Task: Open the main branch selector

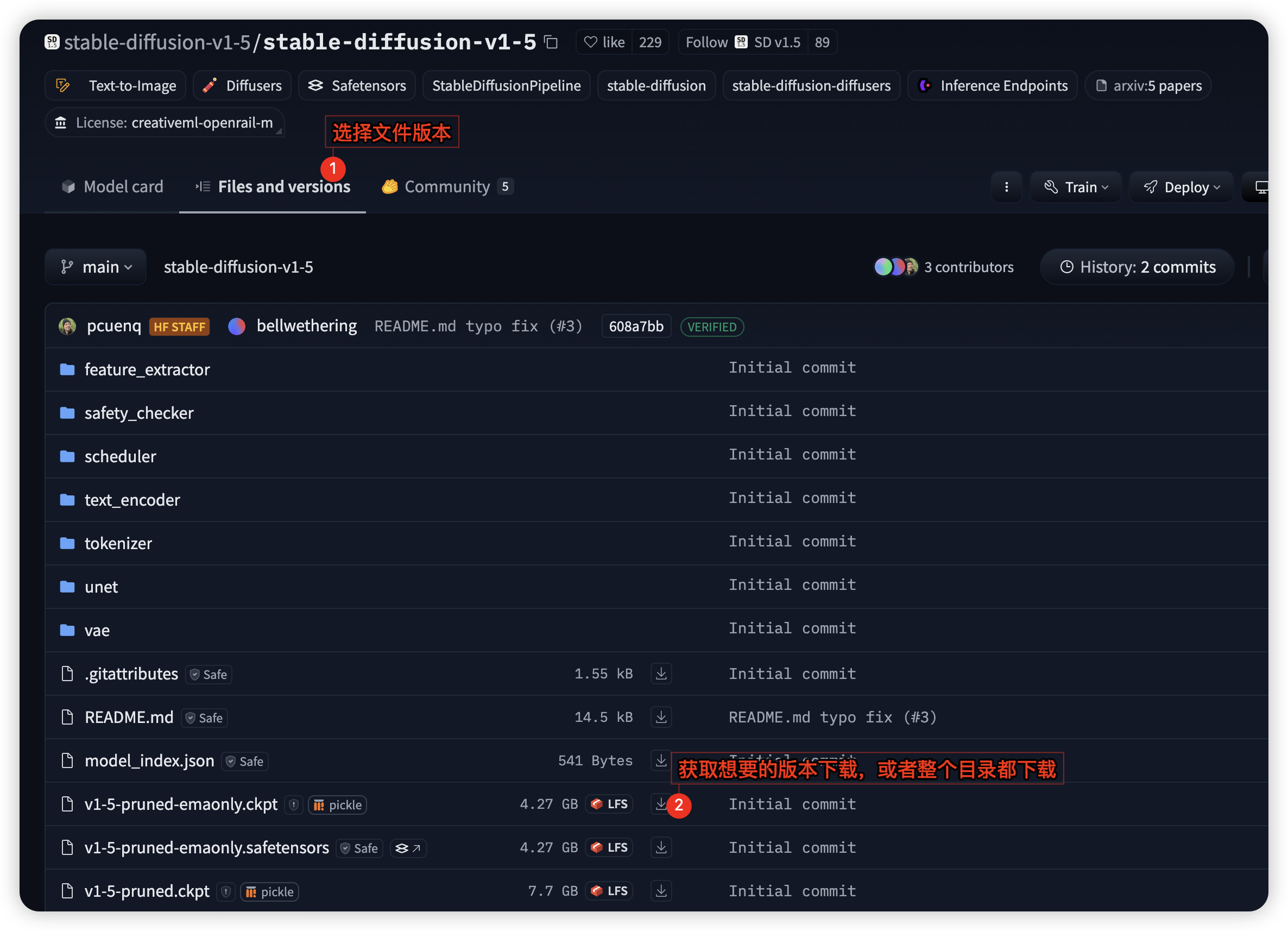Action: 95,266
